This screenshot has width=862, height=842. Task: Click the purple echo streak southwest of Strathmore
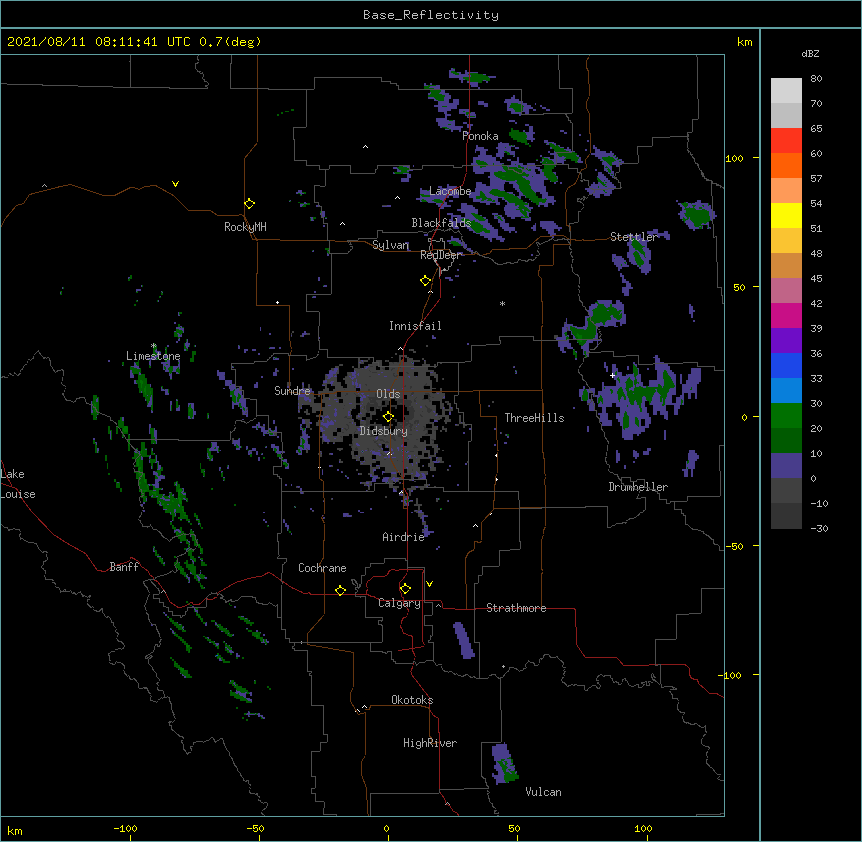click(x=463, y=640)
